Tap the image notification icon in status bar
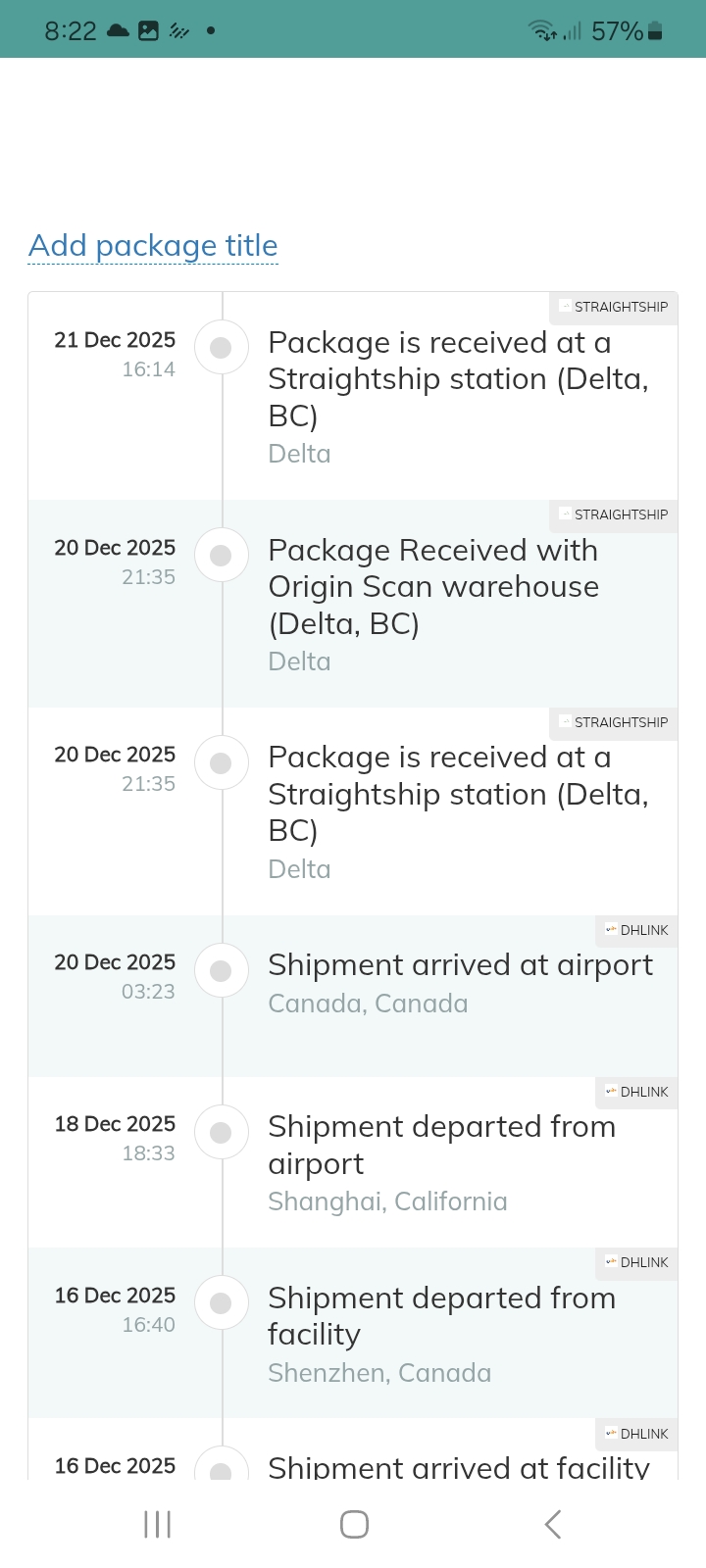The height and width of the screenshot is (1568, 706). (x=148, y=31)
